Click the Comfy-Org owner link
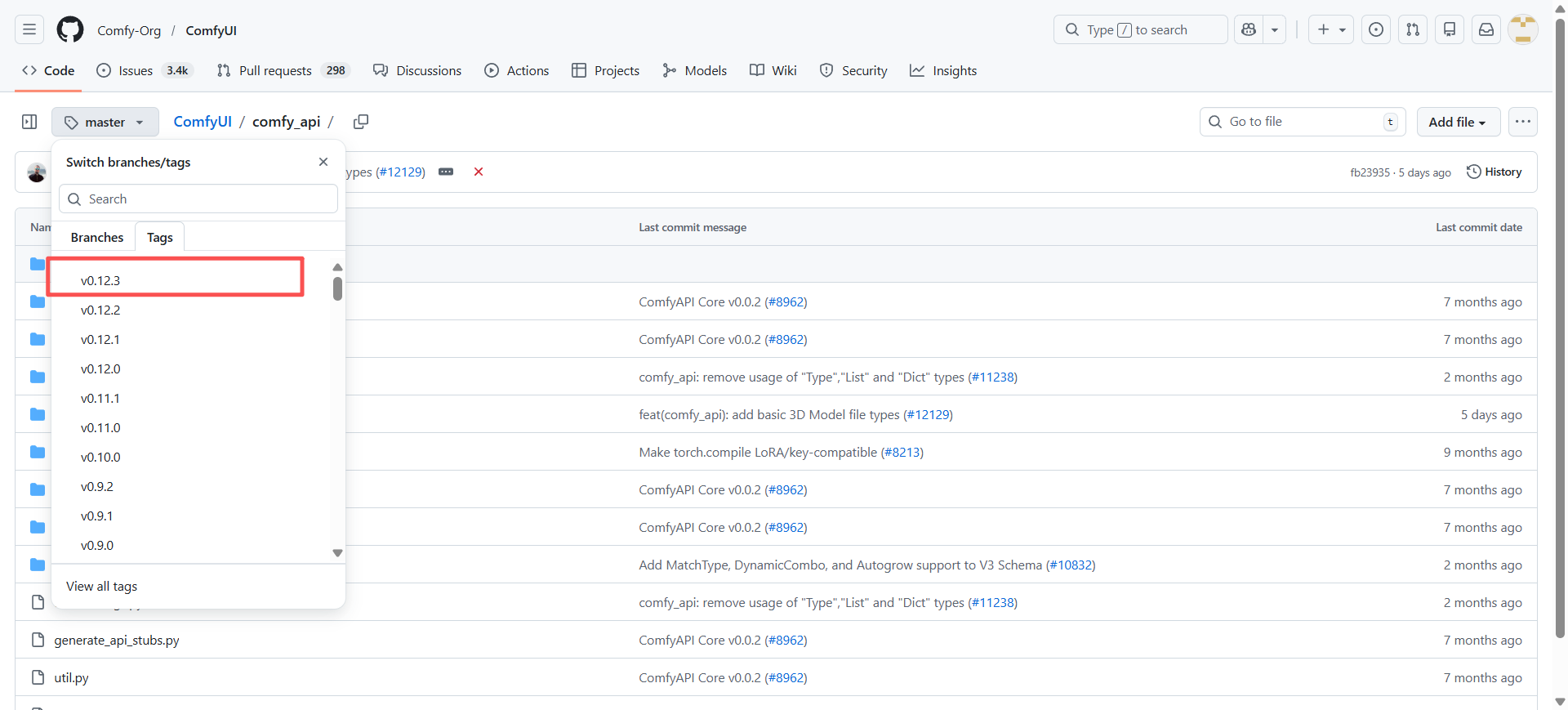Viewport: 1568px width, 710px height. click(x=129, y=30)
